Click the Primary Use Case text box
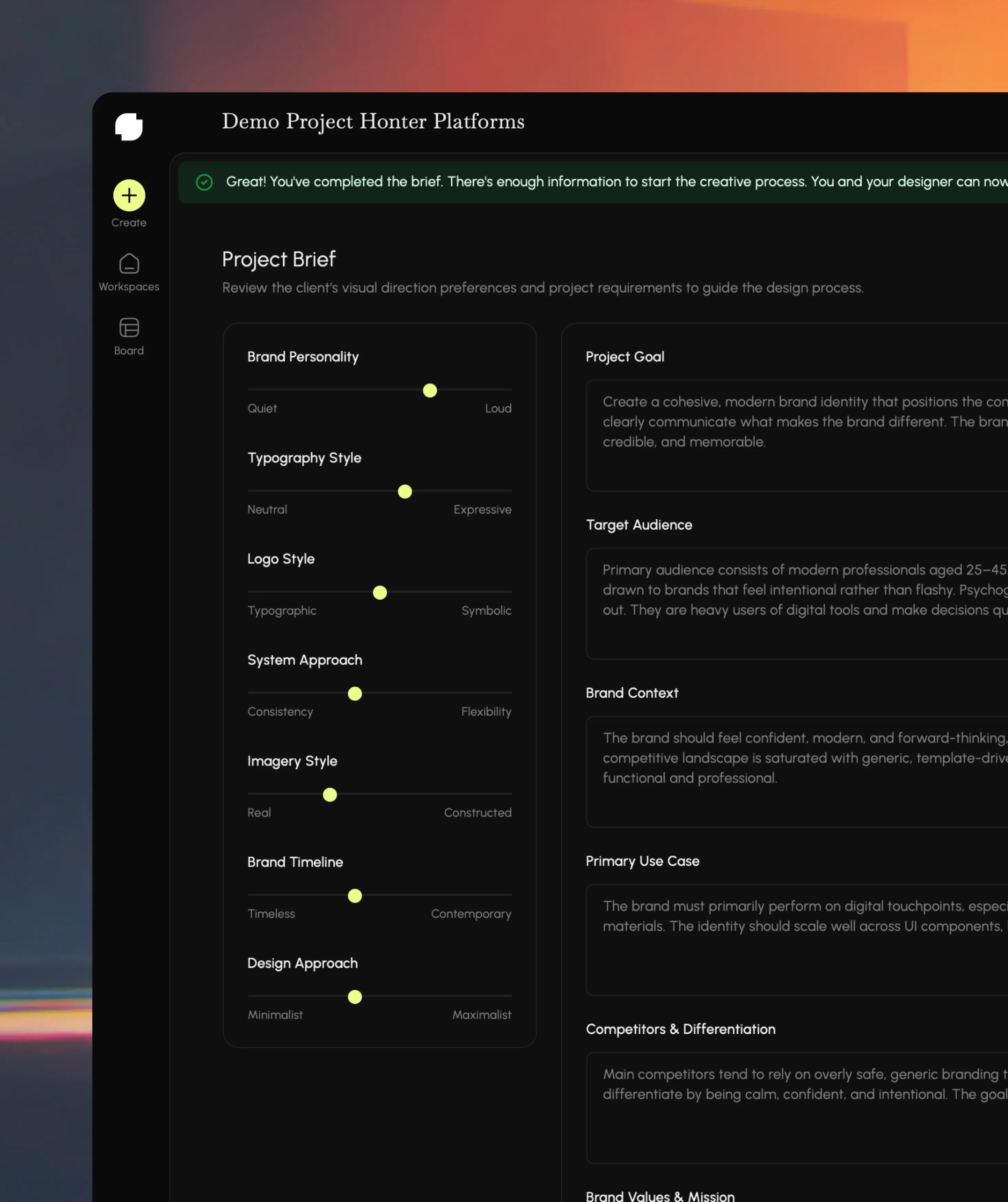 [796, 939]
